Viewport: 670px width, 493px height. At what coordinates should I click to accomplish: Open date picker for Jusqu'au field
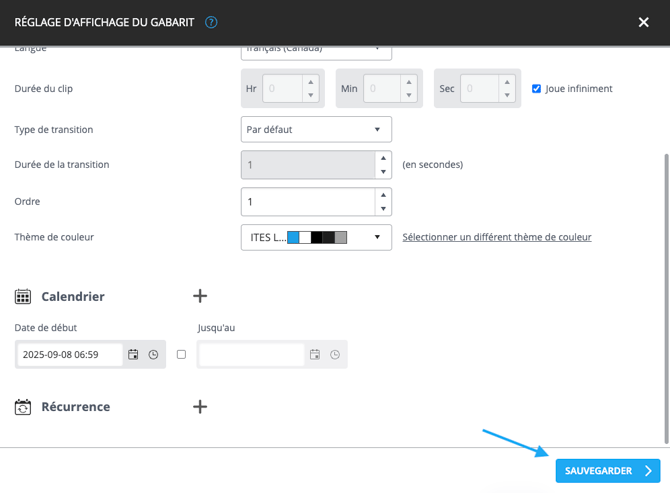[x=315, y=354]
